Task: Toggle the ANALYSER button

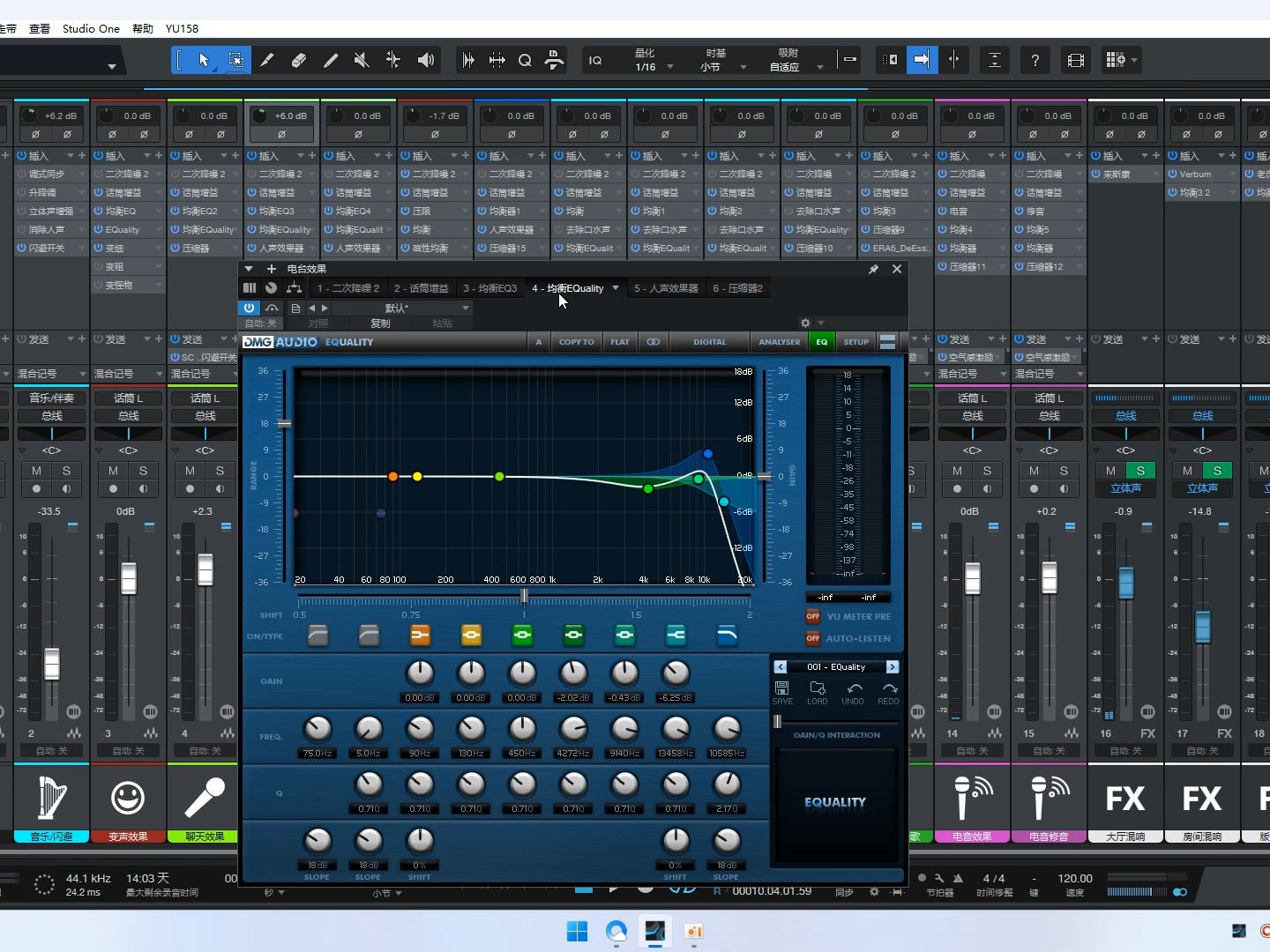Action: click(x=780, y=342)
